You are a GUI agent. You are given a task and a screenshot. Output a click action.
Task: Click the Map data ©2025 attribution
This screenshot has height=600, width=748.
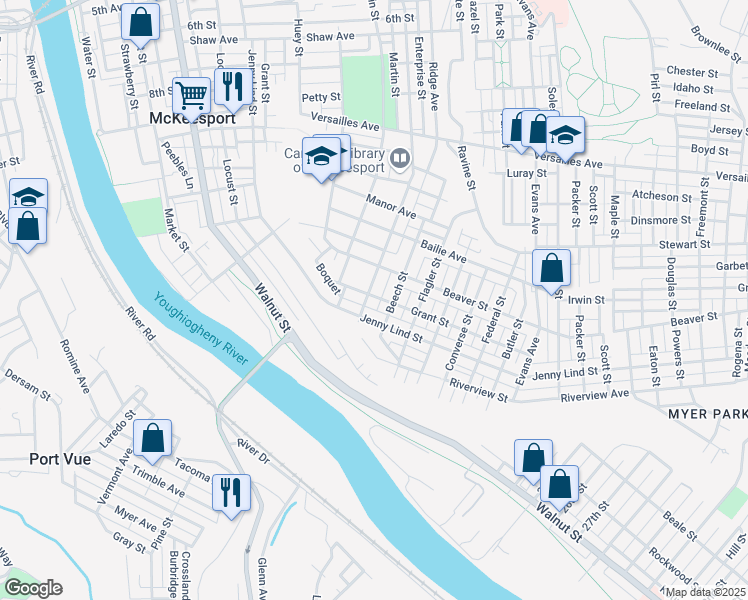coord(705,593)
